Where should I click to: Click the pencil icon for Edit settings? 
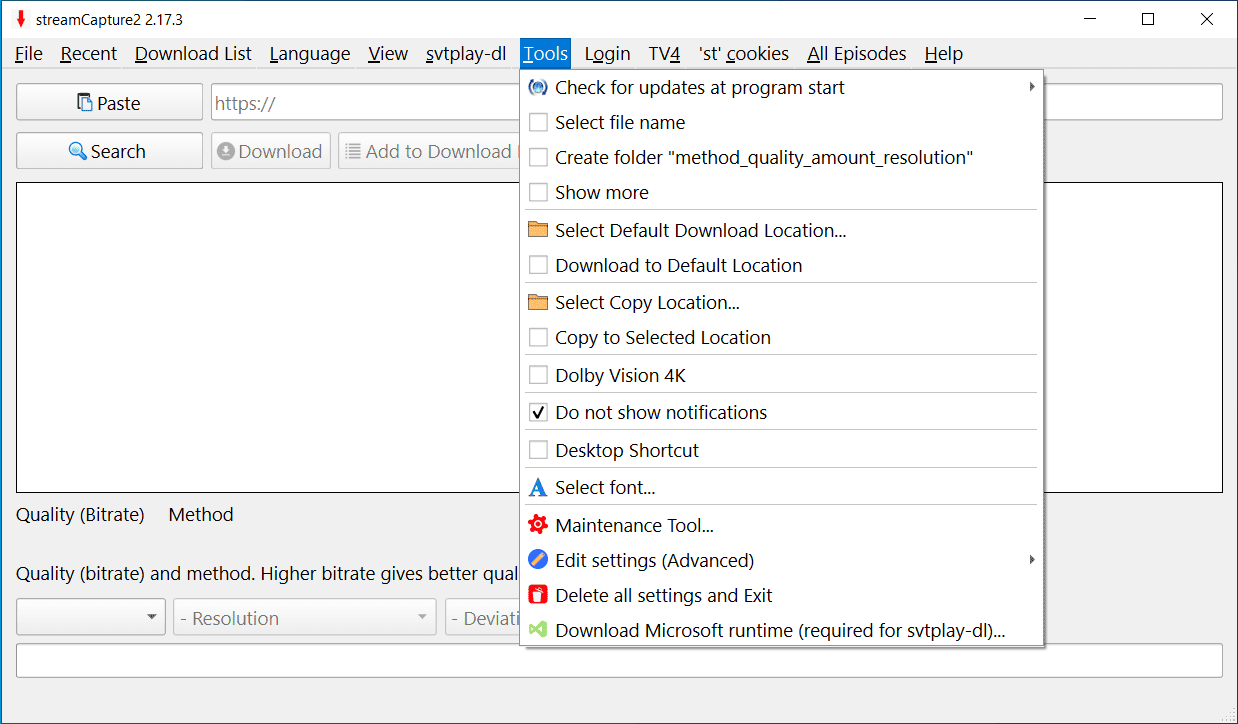point(538,560)
